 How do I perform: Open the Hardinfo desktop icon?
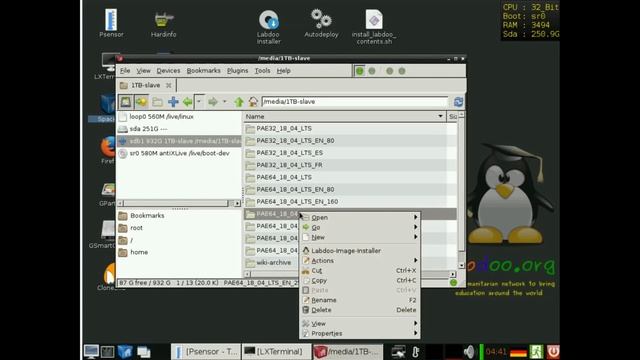164,24
